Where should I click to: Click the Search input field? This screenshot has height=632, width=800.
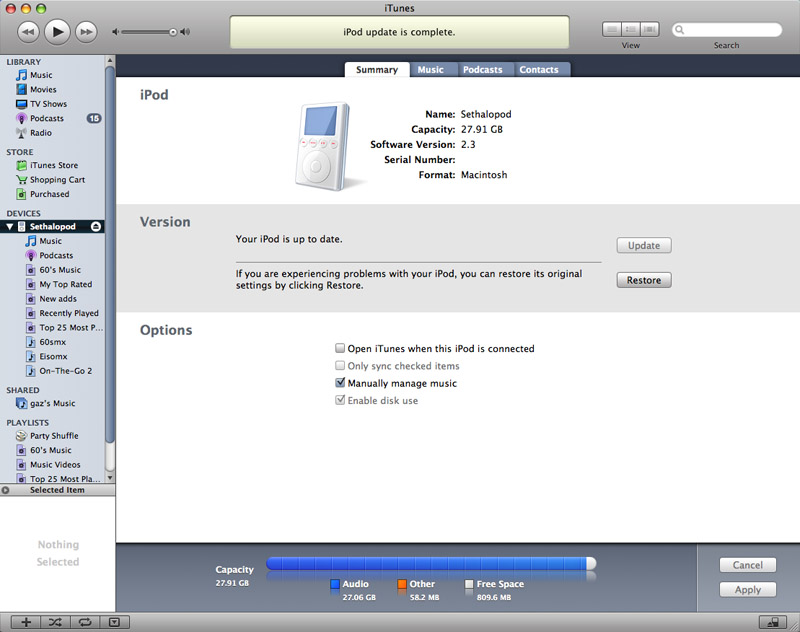tap(727, 30)
